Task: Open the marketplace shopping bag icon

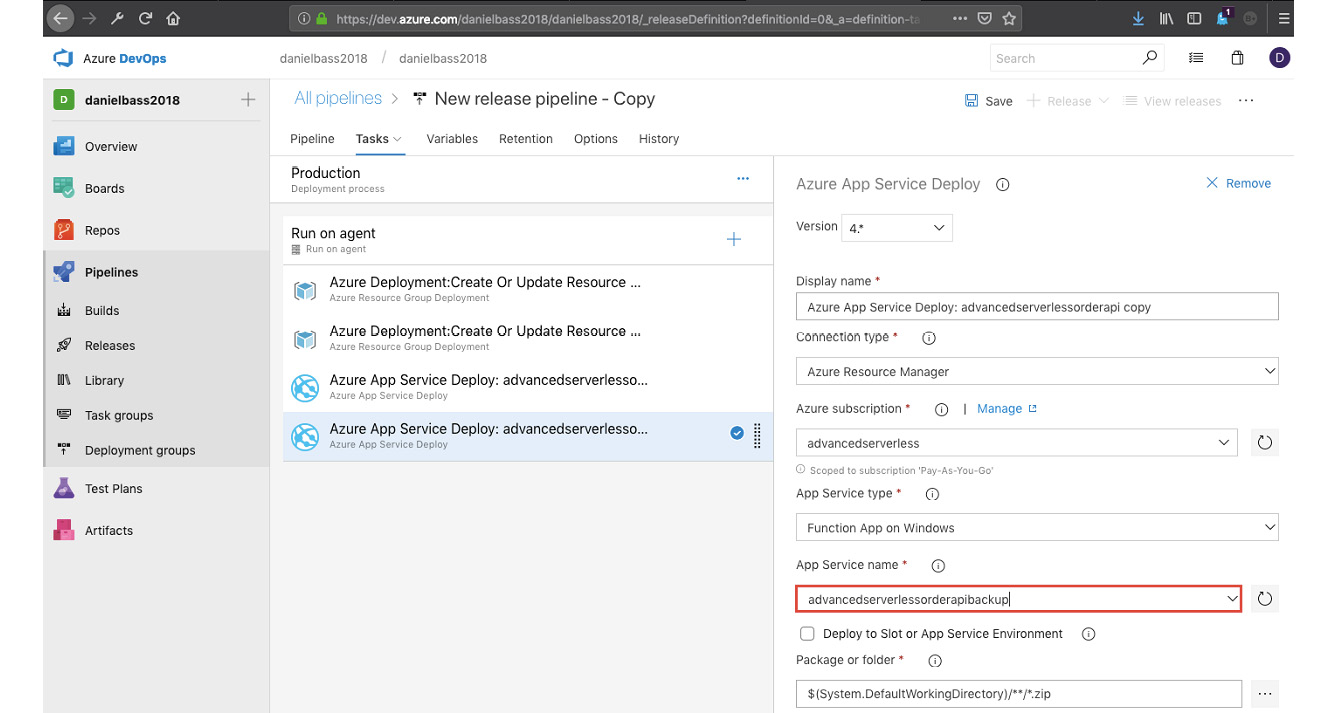Action: [1237, 58]
